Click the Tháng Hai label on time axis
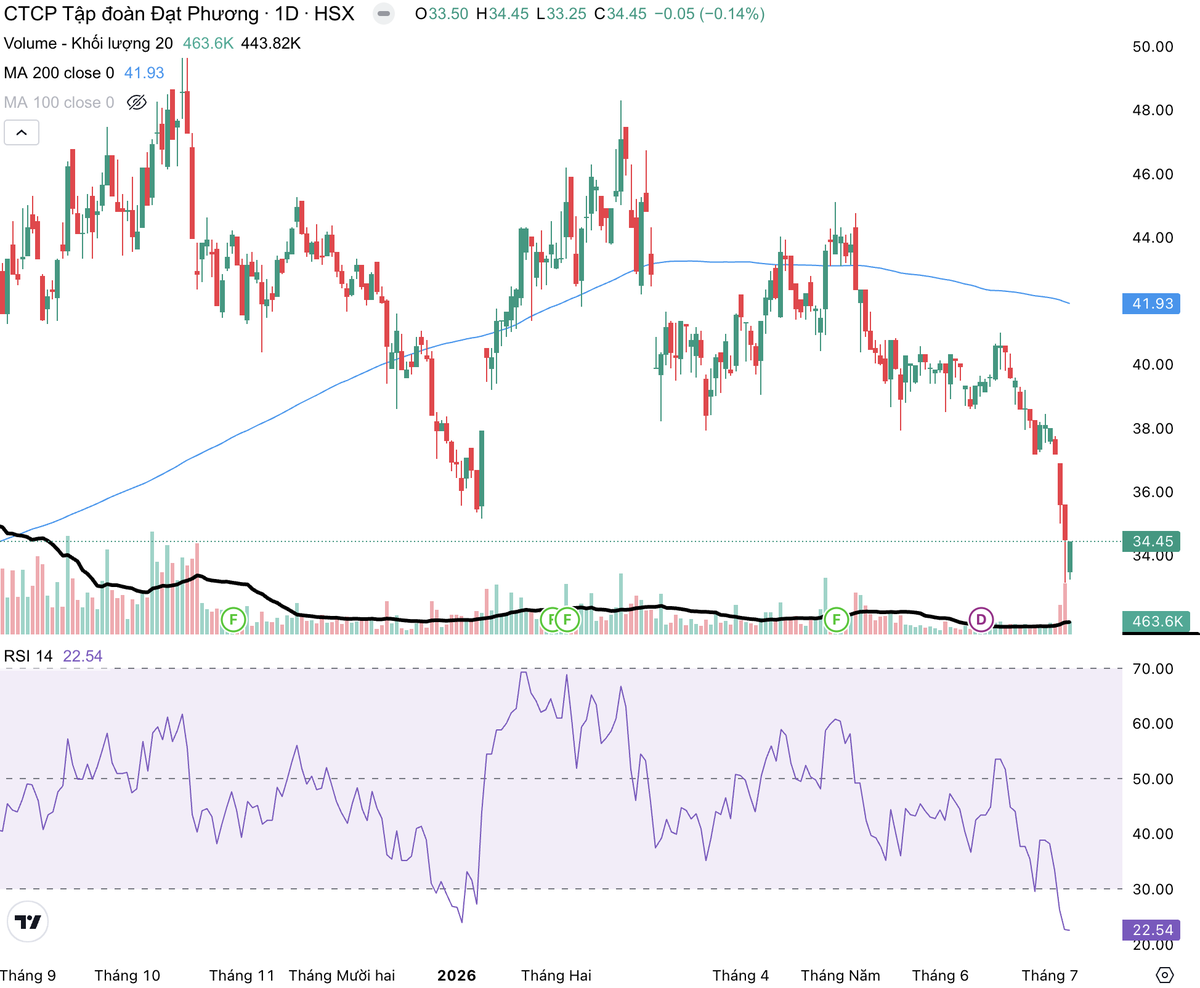 click(555, 975)
